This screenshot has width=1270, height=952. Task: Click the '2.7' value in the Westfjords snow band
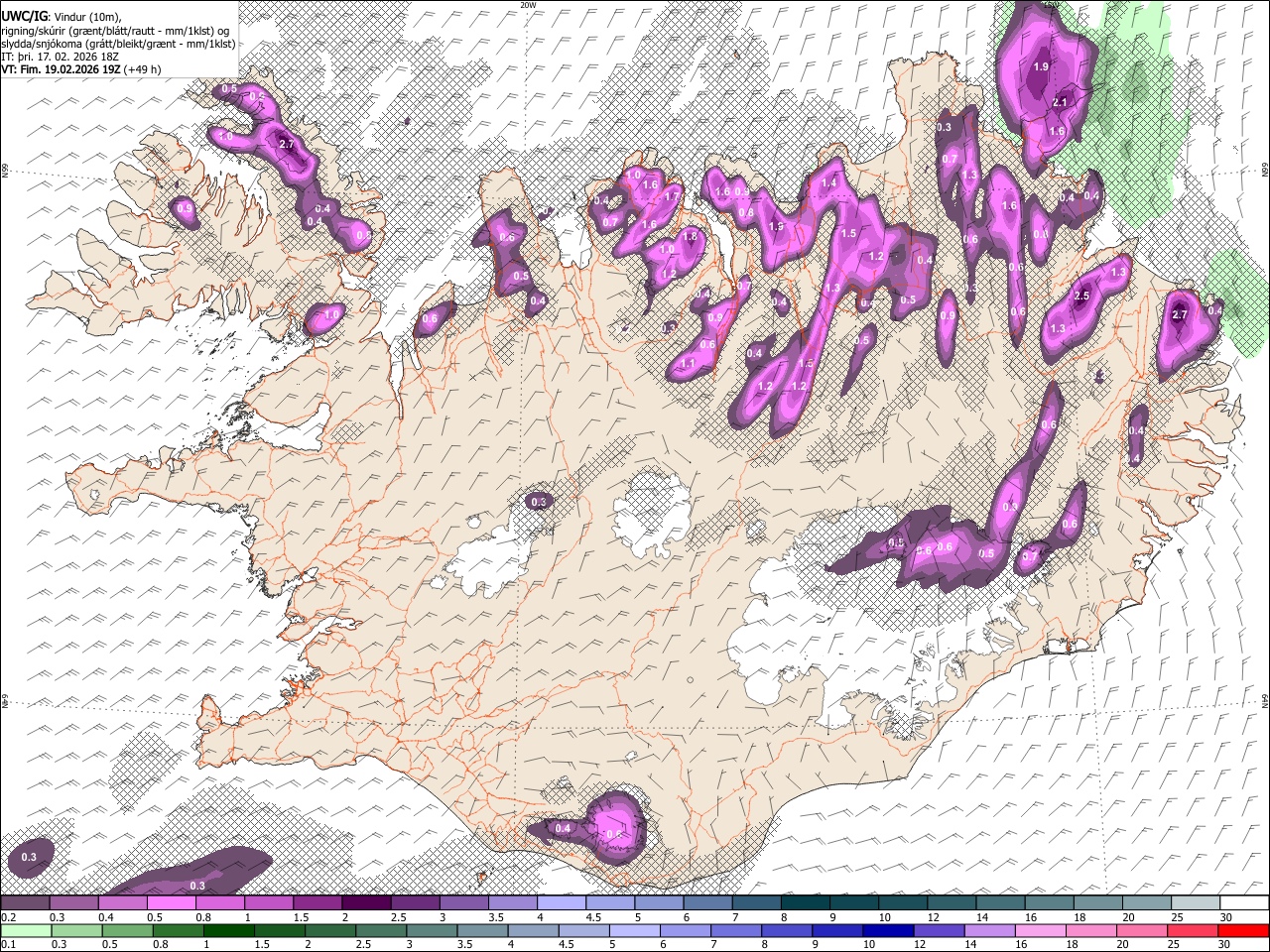[288, 145]
